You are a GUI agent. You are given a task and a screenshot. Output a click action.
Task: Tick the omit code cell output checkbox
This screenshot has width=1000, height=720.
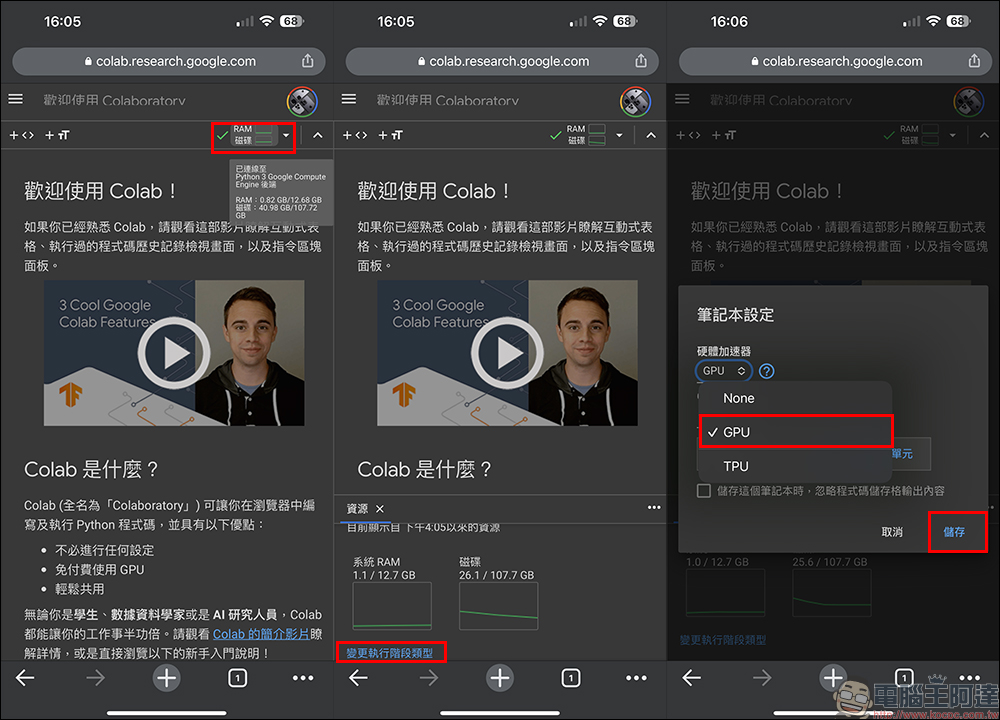coord(704,491)
